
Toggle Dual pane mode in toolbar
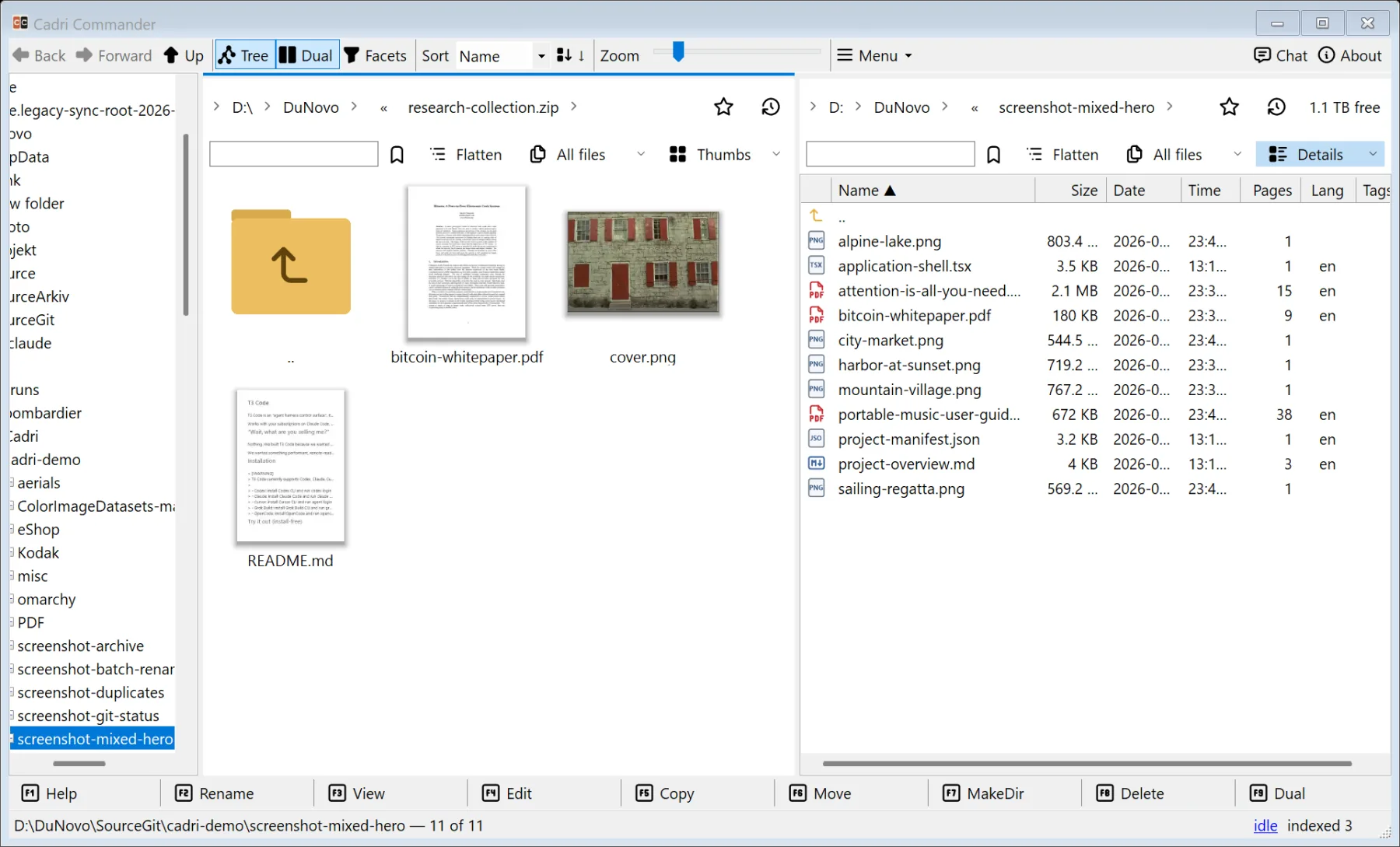tap(306, 55)
